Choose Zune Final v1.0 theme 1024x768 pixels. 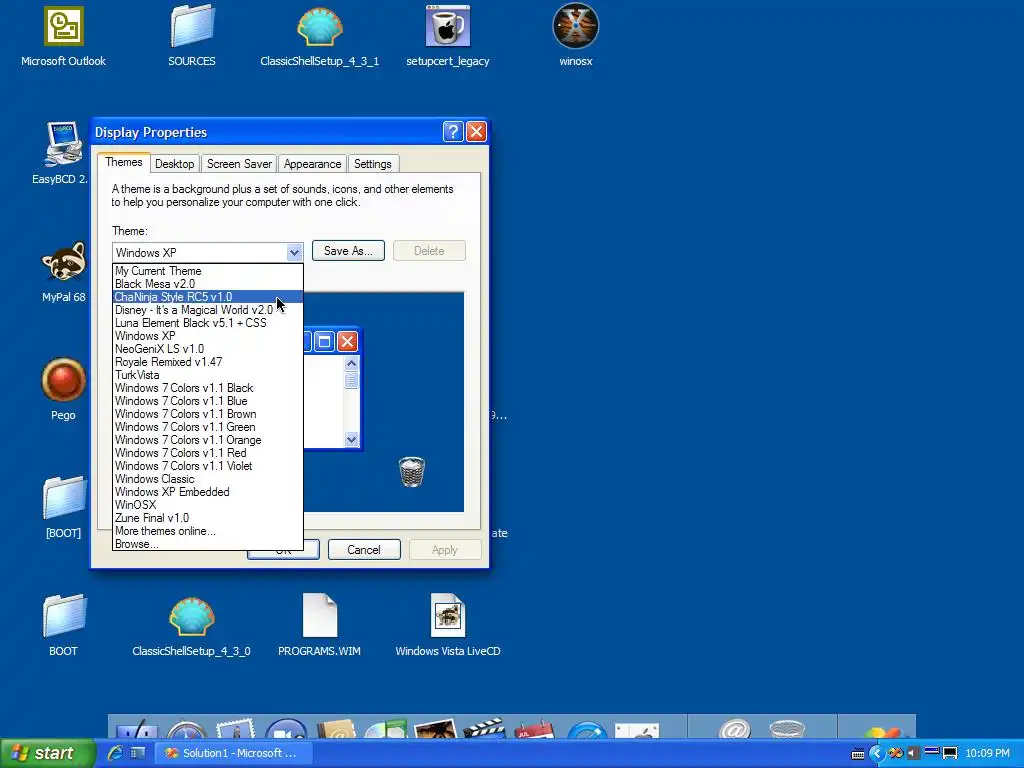[208, 518]
